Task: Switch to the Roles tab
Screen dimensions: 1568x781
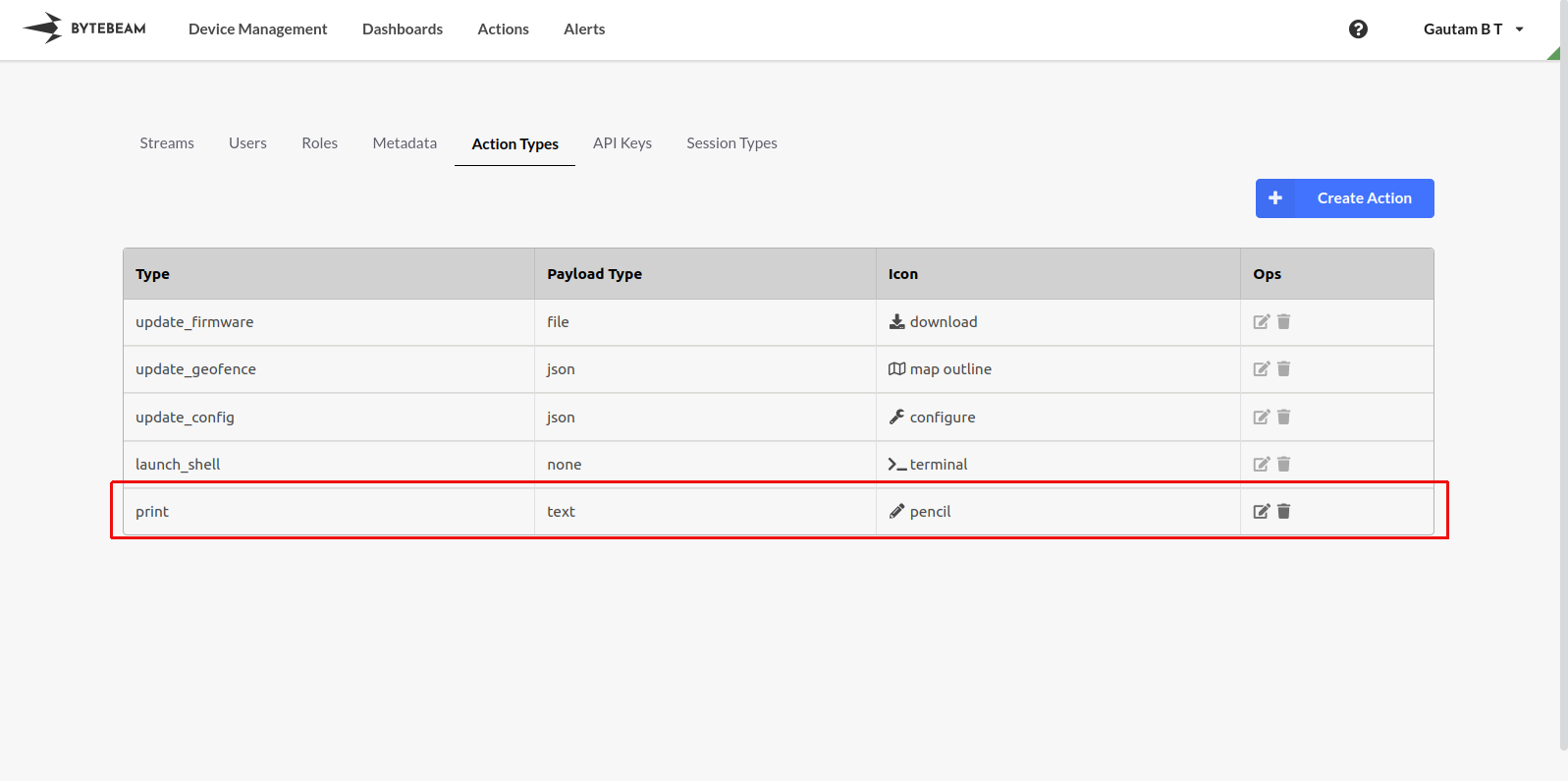Action: click(x=320, y=143)
